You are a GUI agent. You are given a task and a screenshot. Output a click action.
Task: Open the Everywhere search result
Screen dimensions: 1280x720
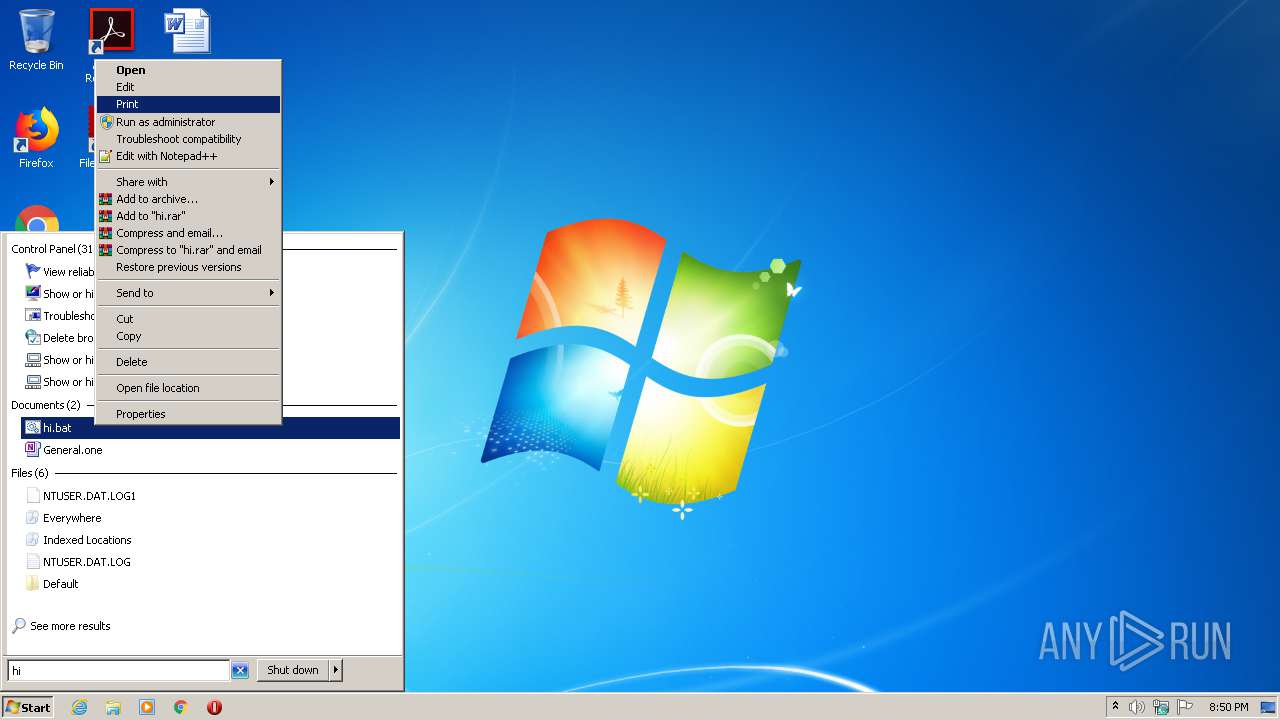click(210, 518)
